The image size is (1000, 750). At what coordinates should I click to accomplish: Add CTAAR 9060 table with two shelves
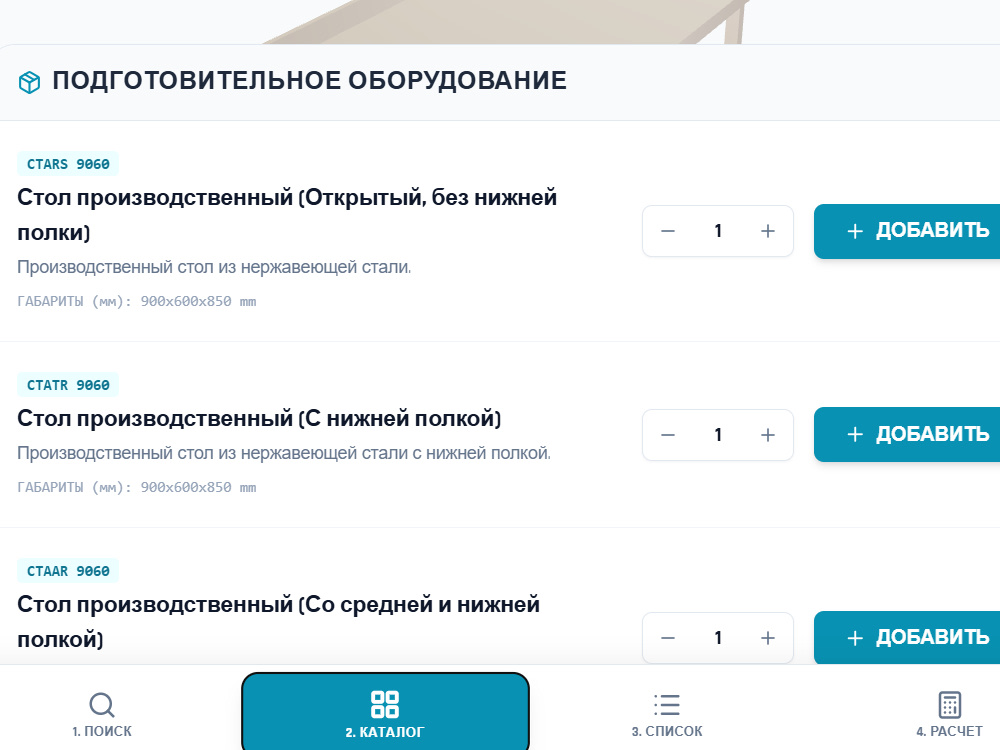(907, 638)
